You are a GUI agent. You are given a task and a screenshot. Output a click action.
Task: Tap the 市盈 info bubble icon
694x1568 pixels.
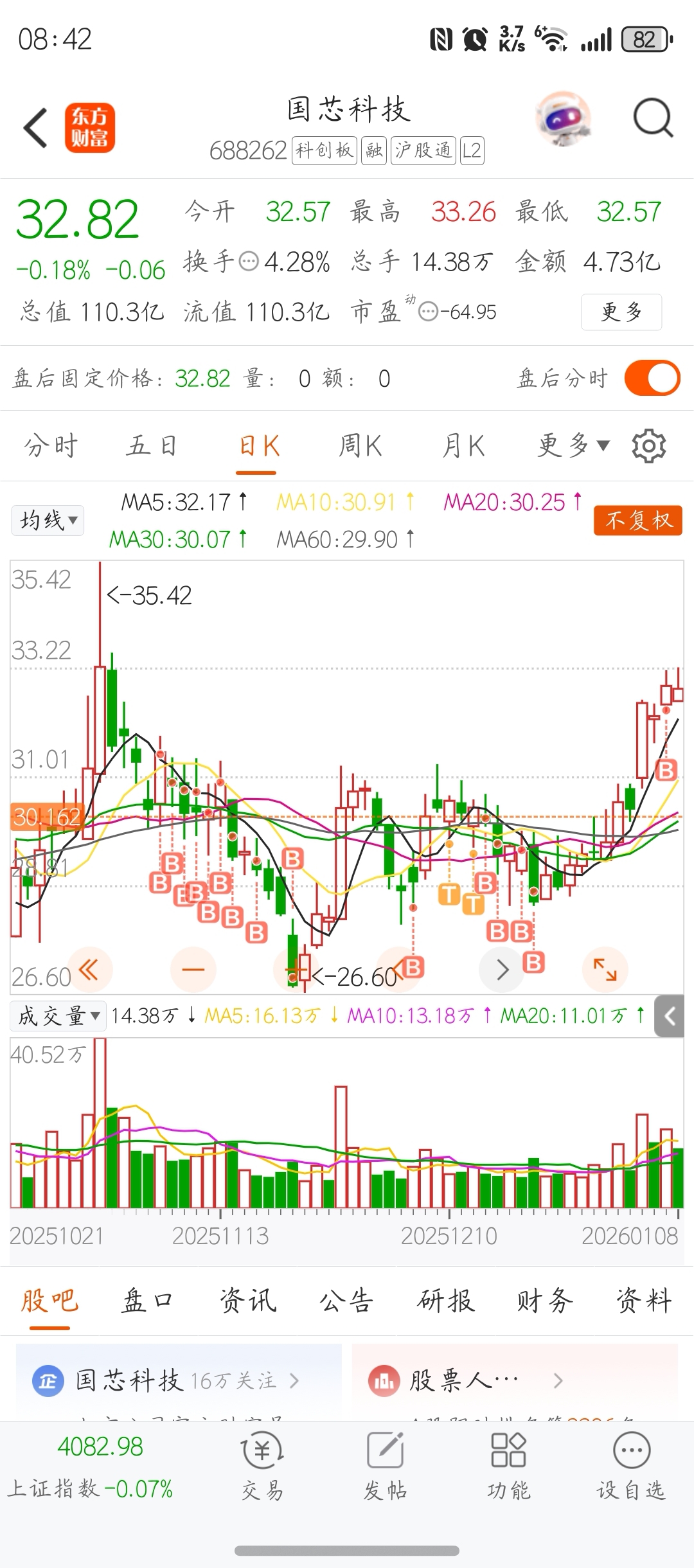tap(428, 312)
